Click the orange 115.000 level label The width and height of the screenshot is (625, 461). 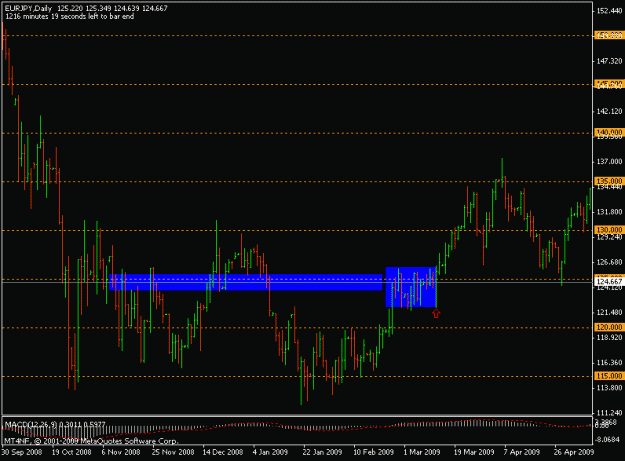pos(609,376)
